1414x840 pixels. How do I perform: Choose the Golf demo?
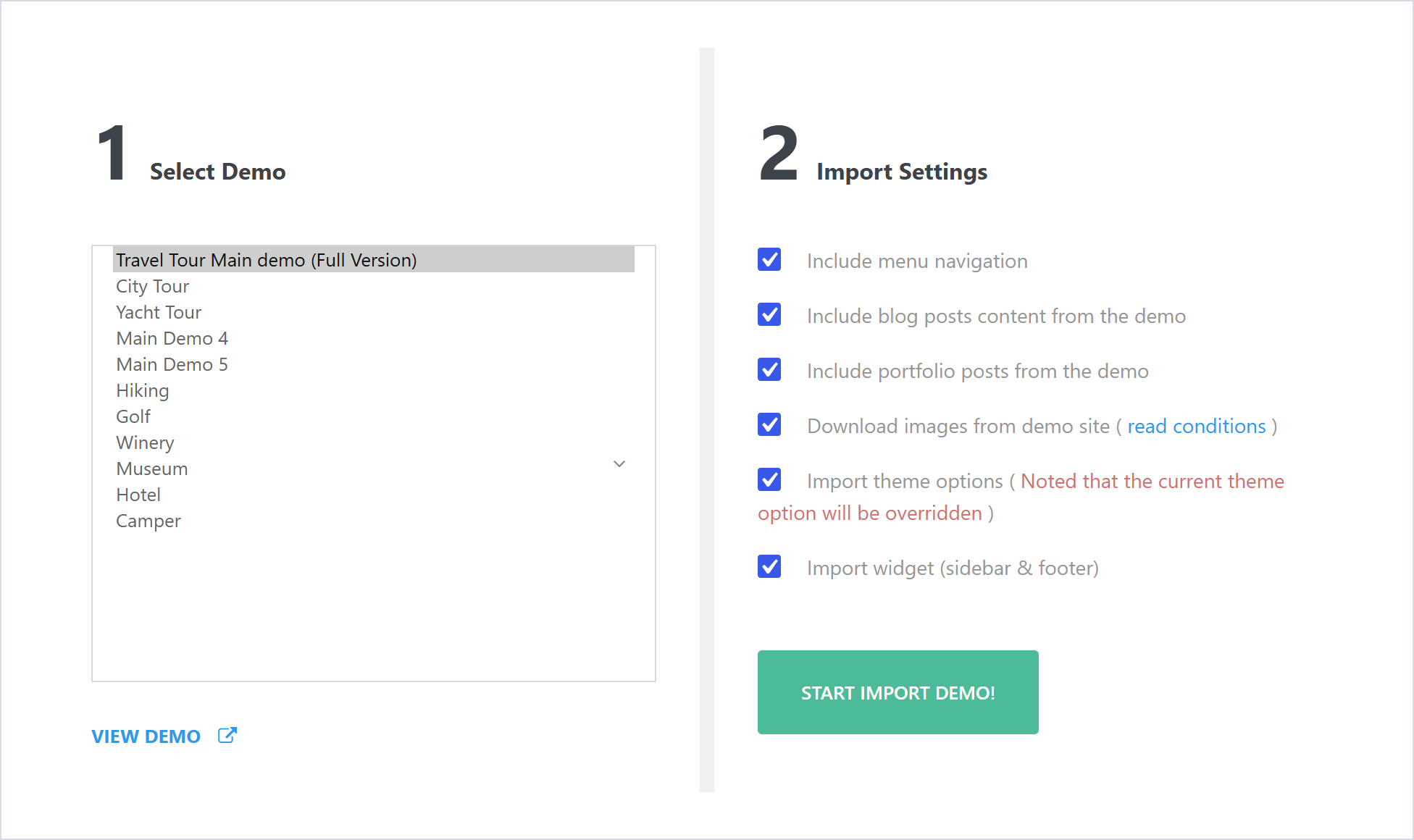pyautogui.click(x=374, y=416)
